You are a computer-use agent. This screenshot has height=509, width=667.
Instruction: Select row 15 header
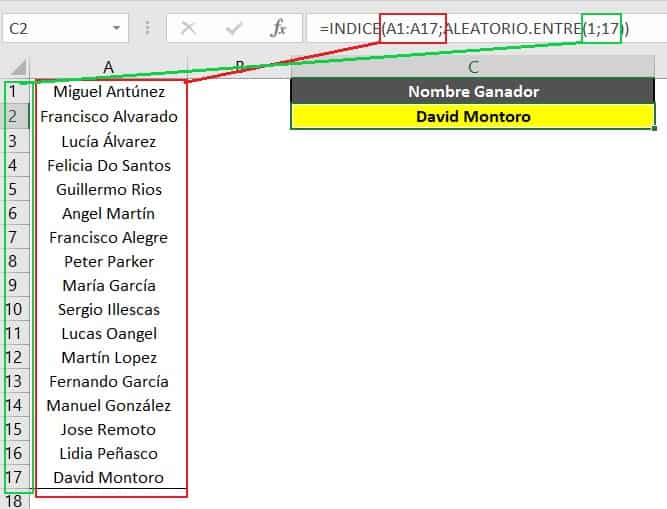click(15, 429)
